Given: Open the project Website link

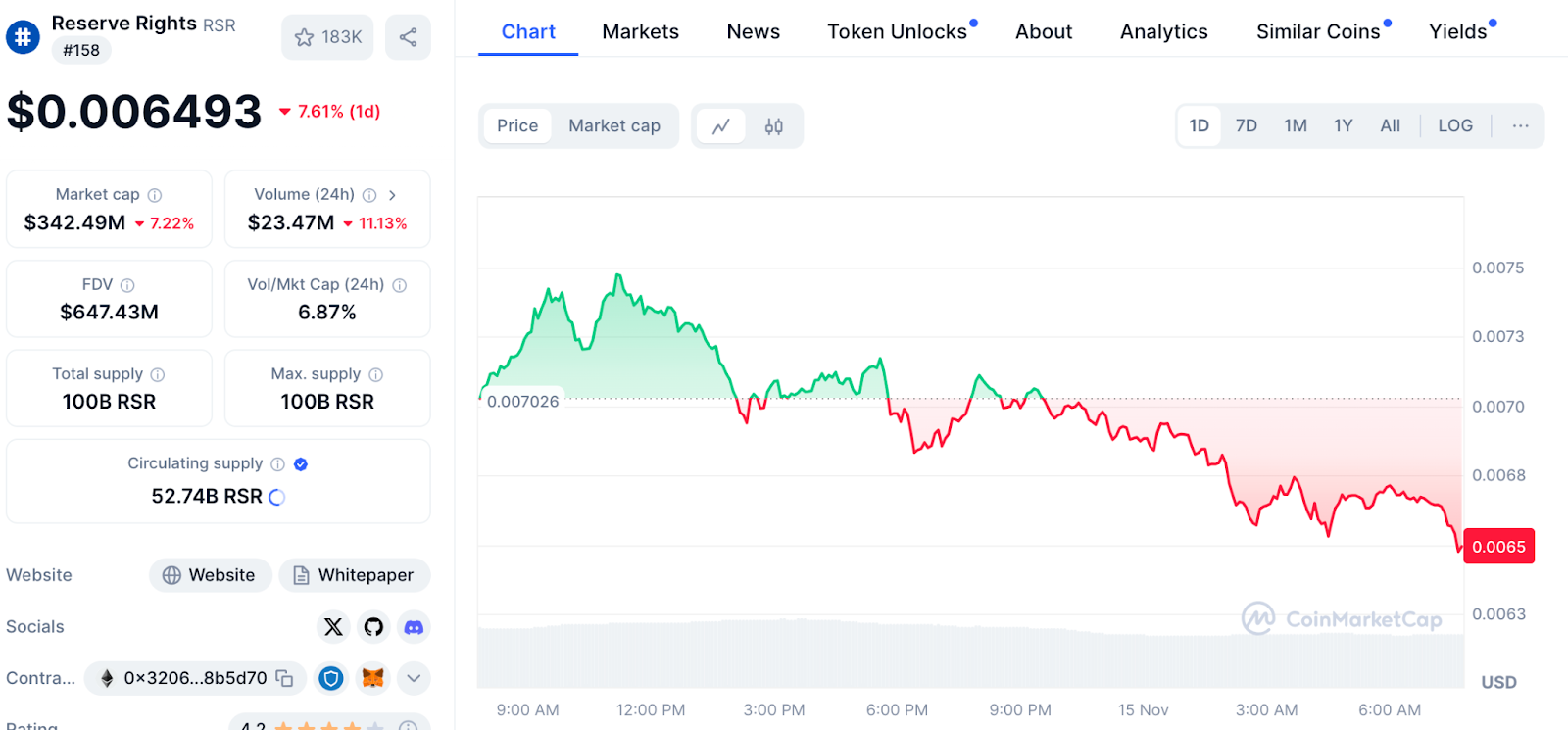Looking at the screenshot, I should click(209, 575).
